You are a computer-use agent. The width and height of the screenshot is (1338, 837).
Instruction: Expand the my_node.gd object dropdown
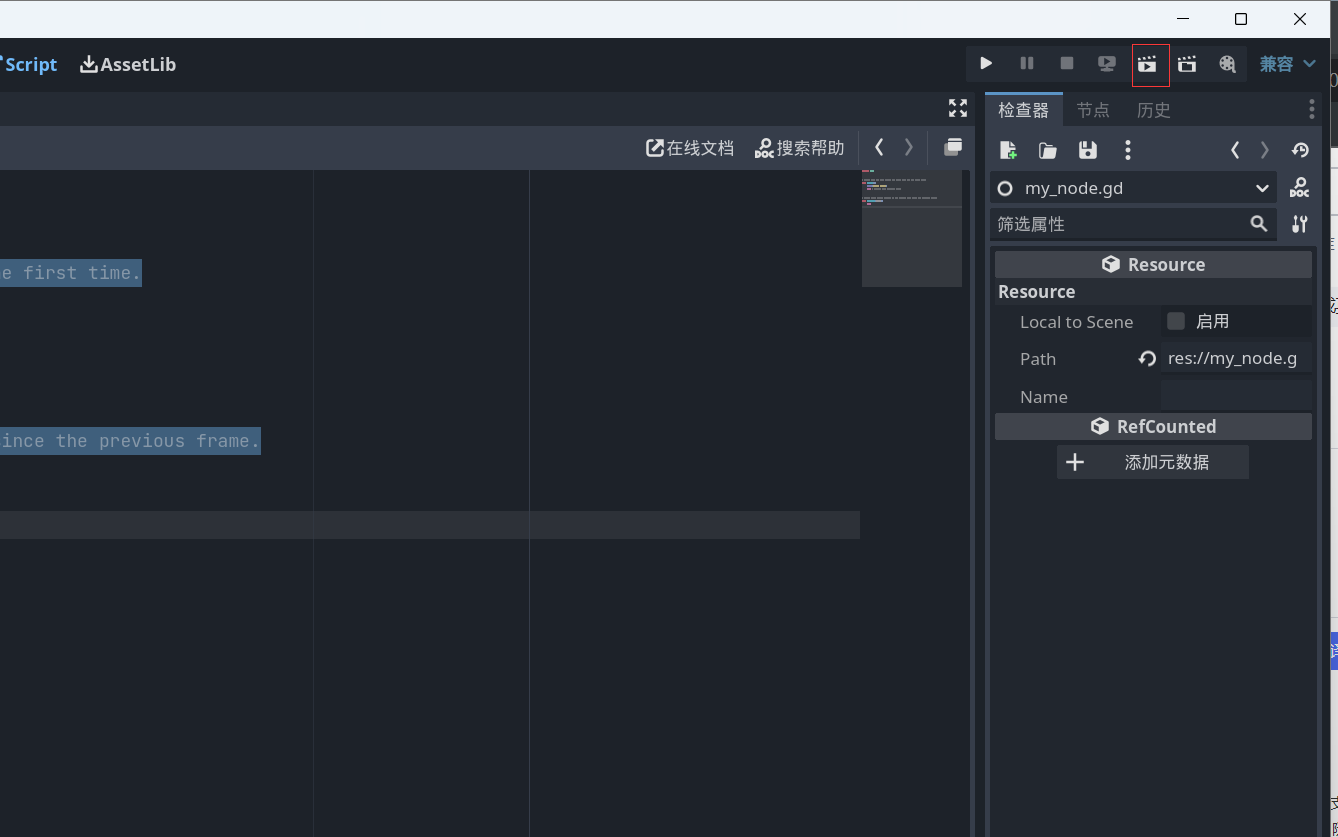click(1133, 188)
